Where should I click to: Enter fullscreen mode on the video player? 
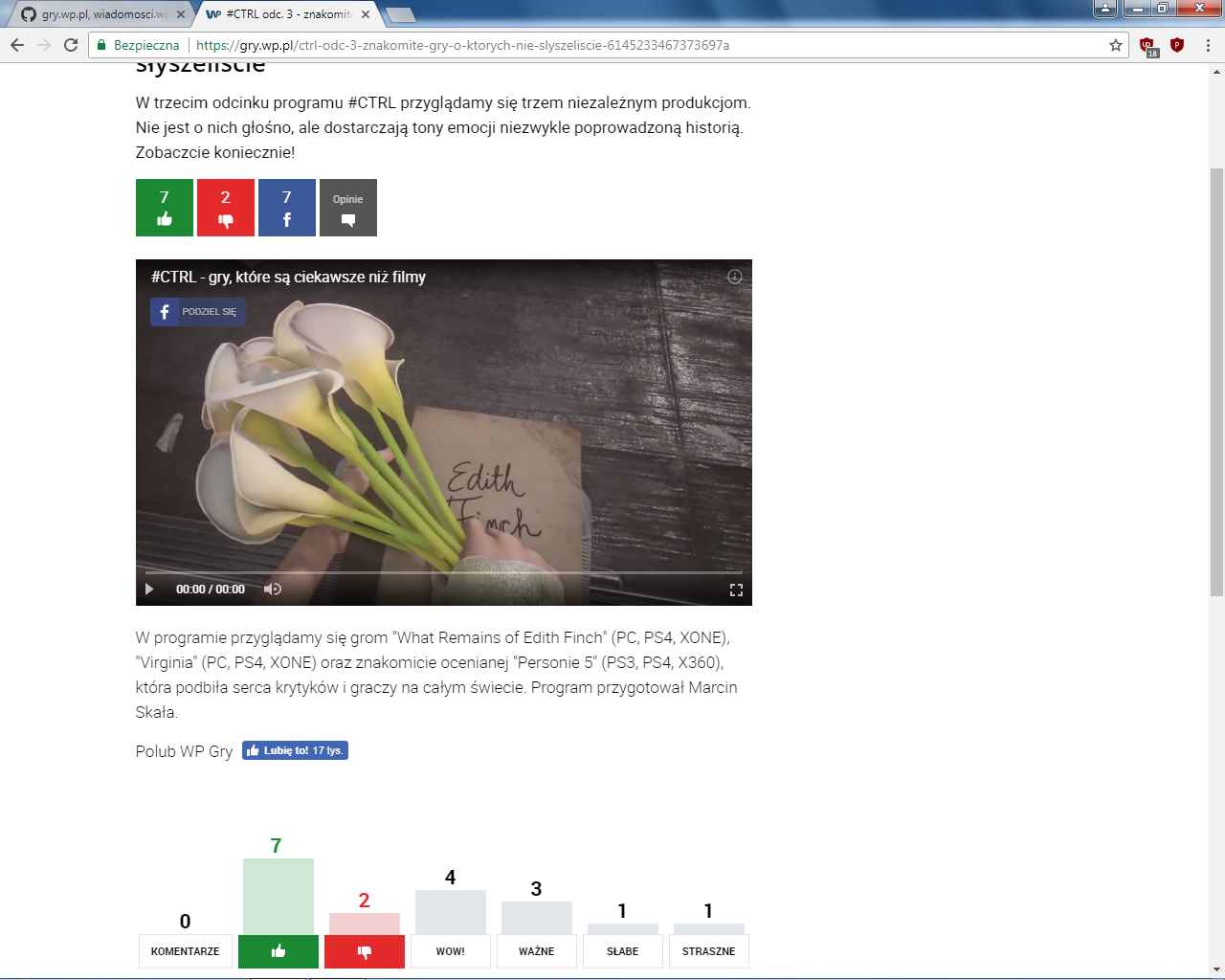click(736, 590)
